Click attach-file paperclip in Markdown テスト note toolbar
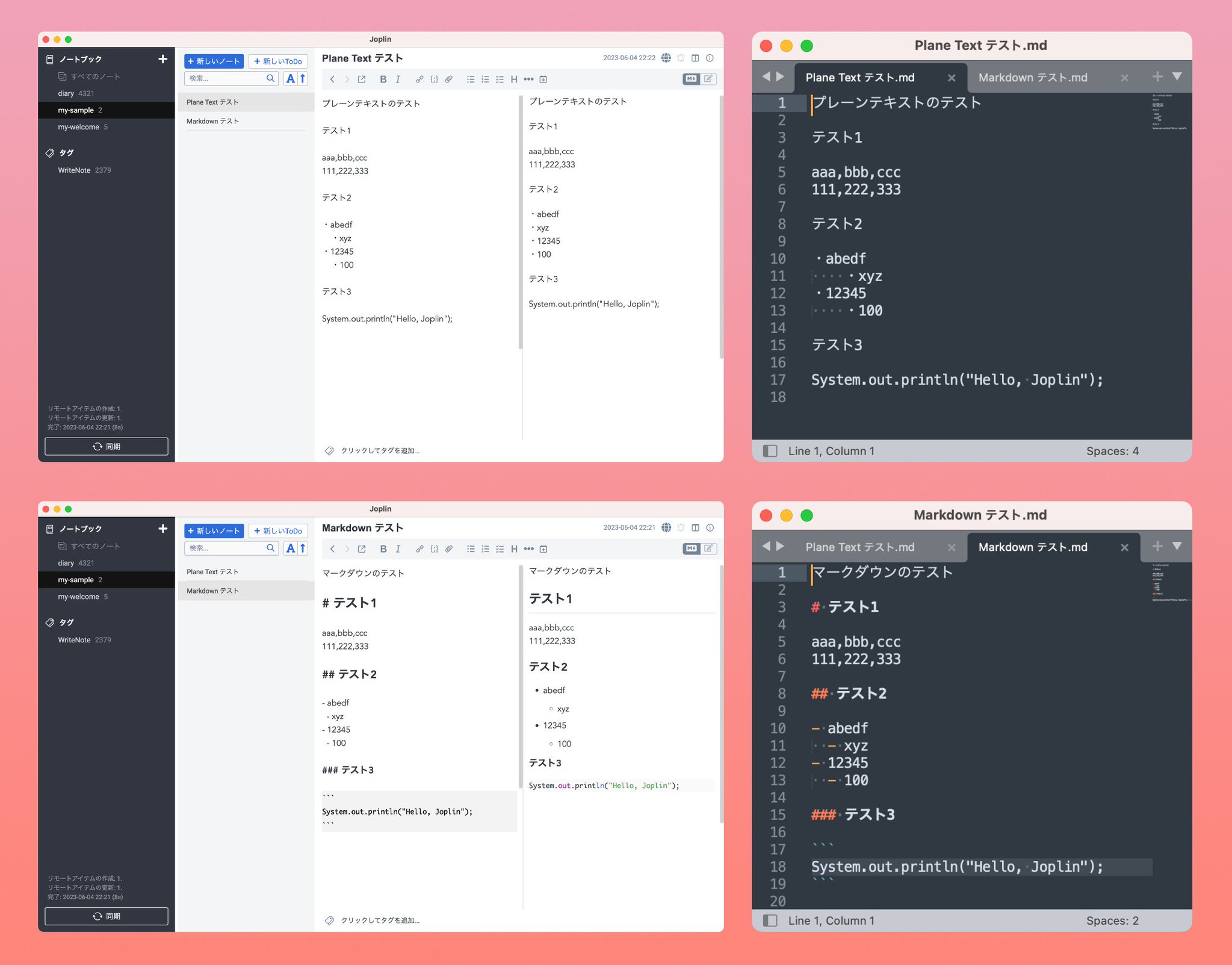 click(x=449, y=548)
